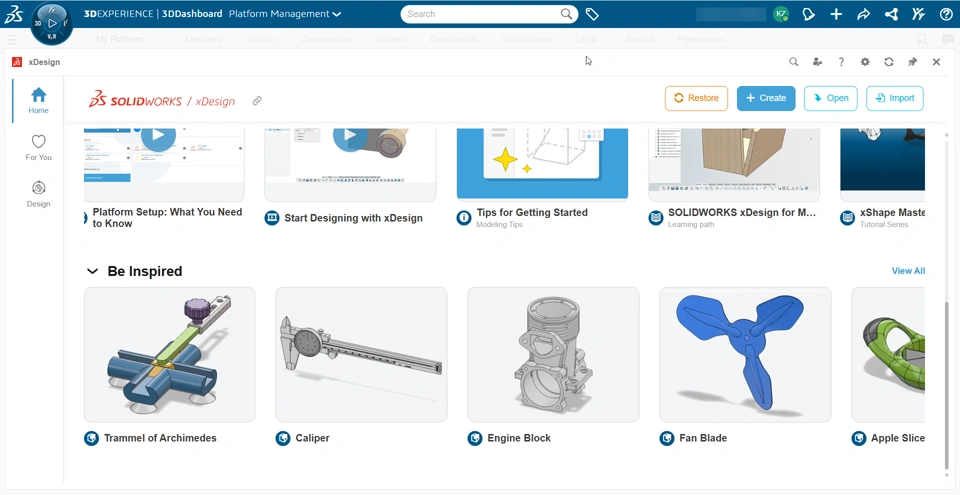The image size is (960, 495).
Task: Click the SOLIDWORKS xDesign logo
Action: pyautogui.click(x=162, y=100)
